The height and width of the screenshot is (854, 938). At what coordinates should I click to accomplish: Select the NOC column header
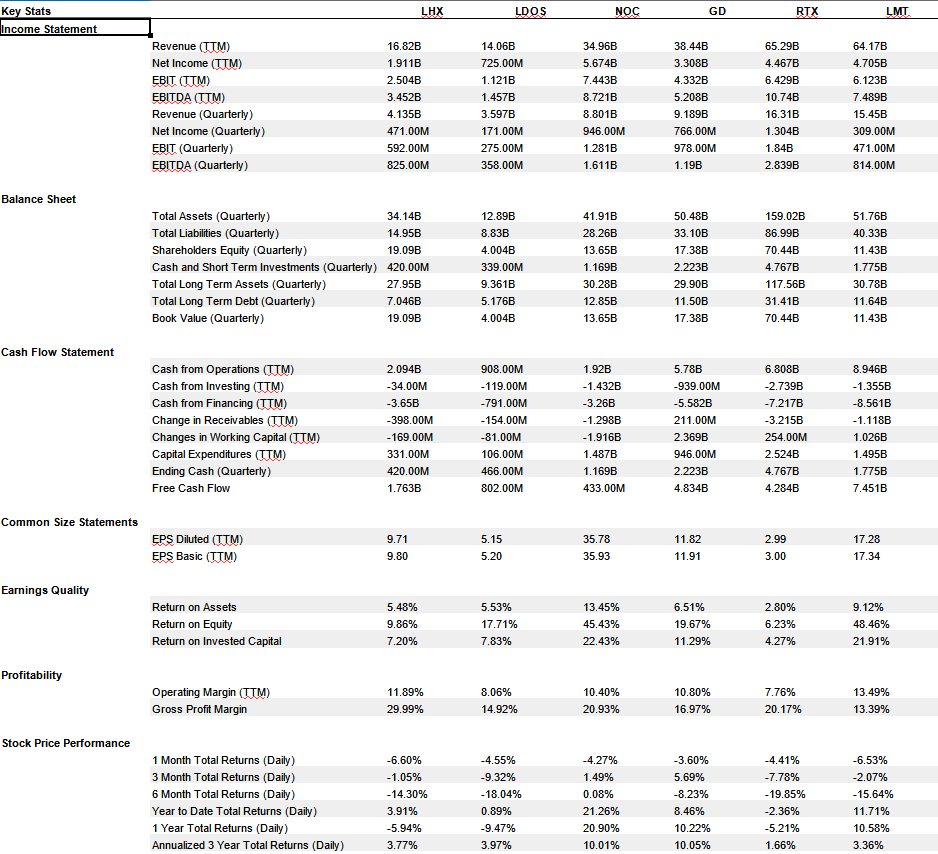[627, 11]
